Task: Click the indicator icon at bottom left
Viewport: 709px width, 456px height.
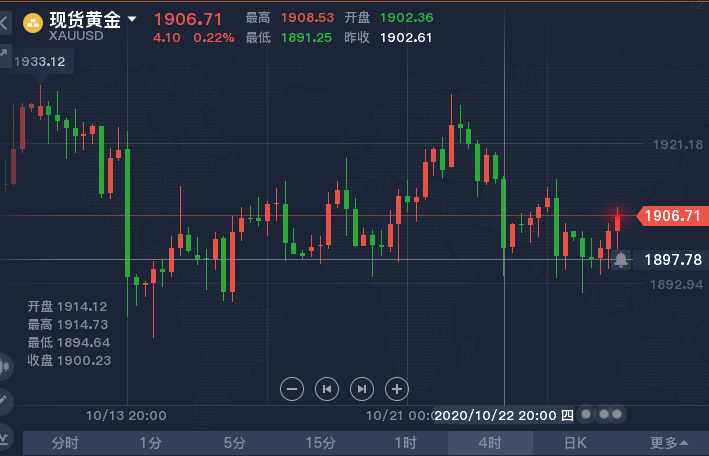Action: coord(4,438)
